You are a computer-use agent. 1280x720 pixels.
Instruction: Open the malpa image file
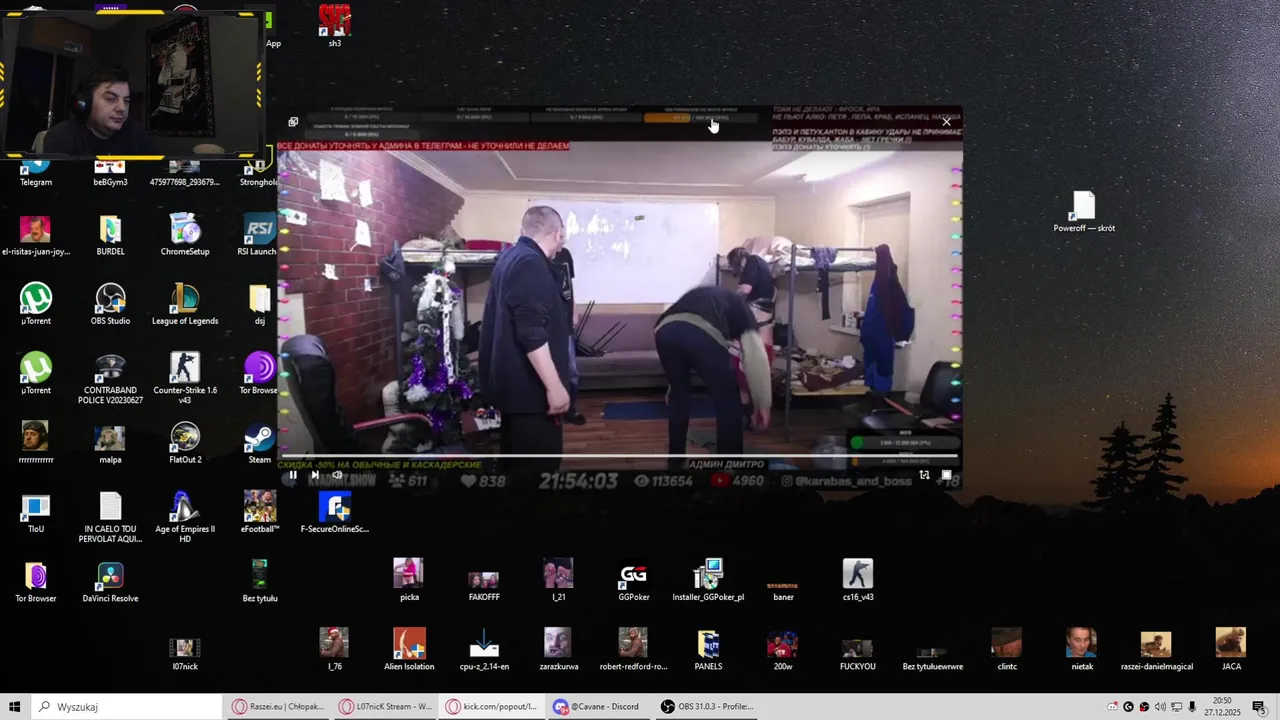coord(110,444)
